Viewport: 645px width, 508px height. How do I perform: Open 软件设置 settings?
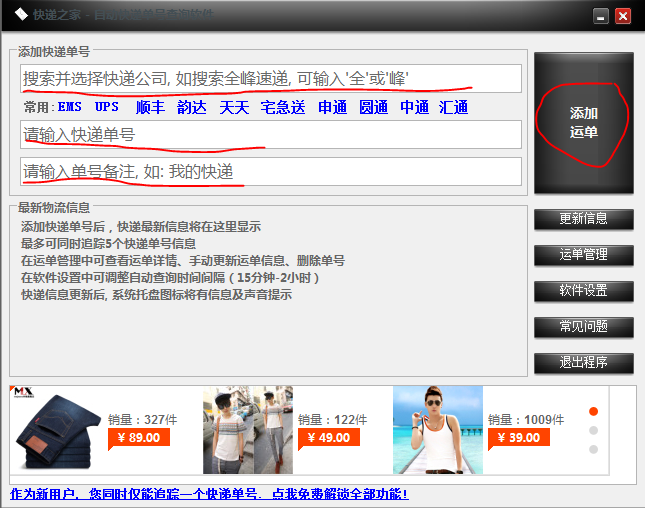(584, 291)
